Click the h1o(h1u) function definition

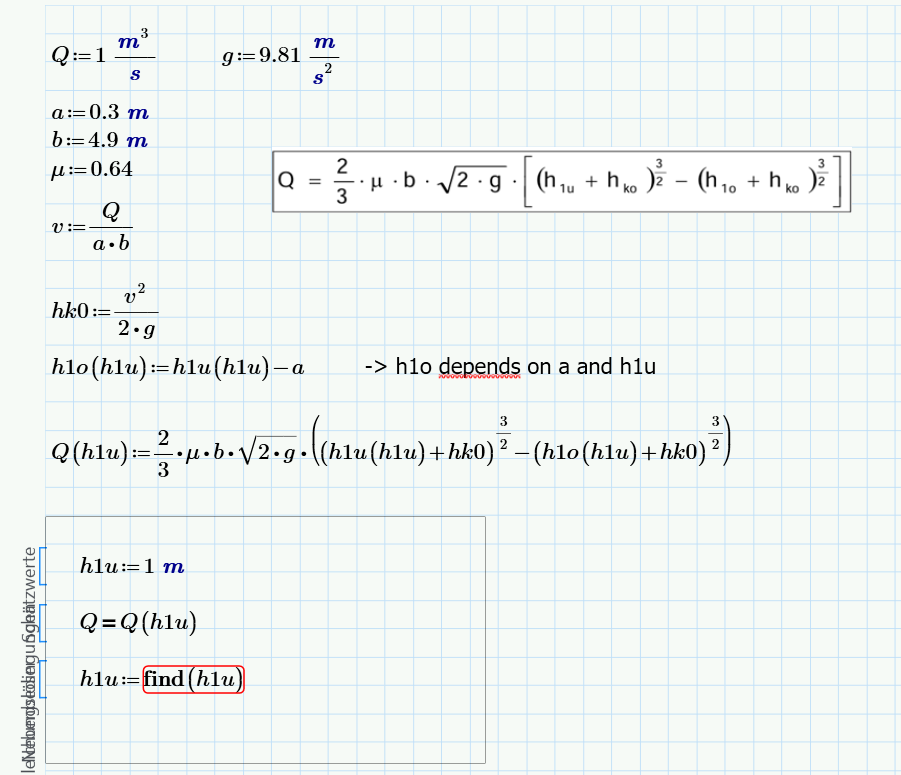click(x=180, y=366)
